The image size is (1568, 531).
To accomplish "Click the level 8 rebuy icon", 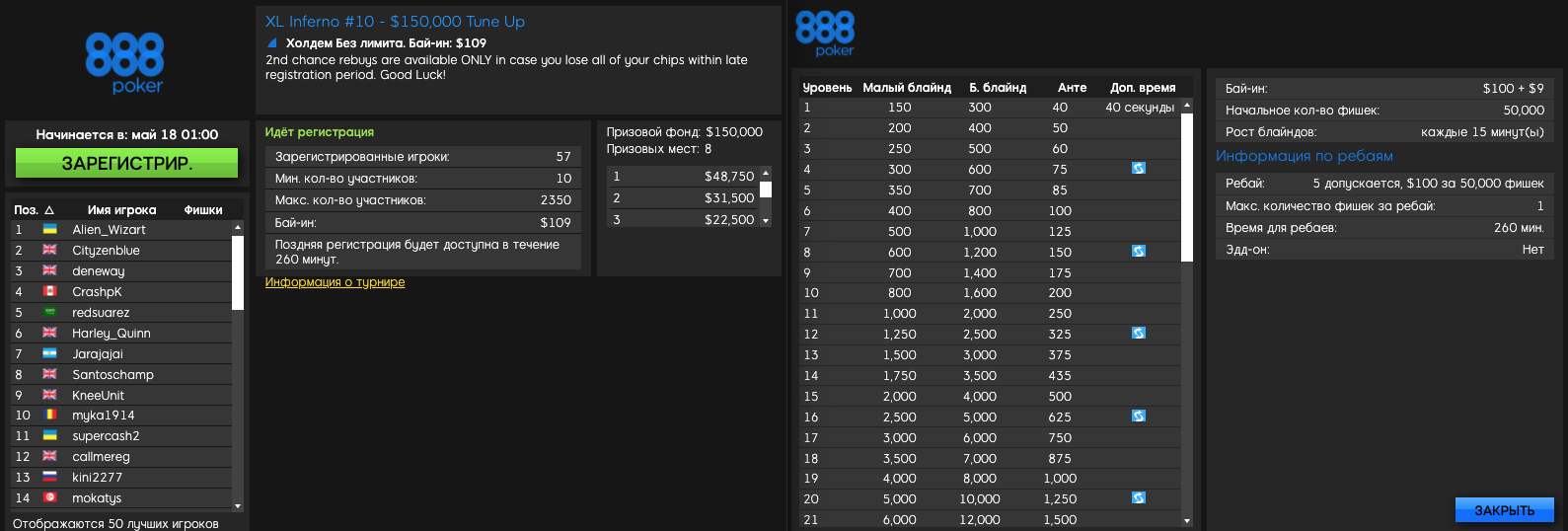I will [1138, 252].
